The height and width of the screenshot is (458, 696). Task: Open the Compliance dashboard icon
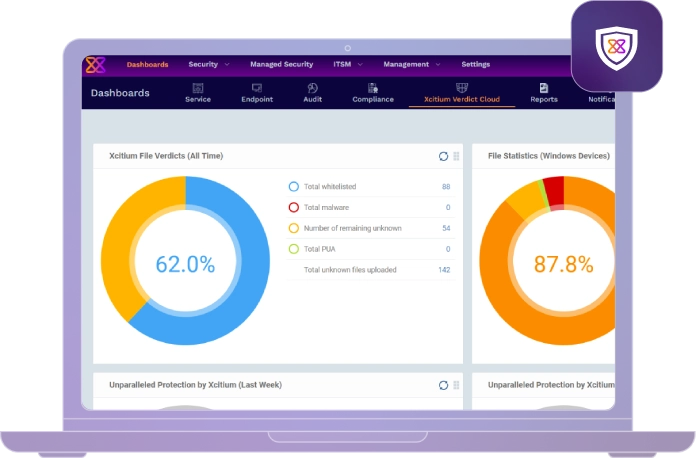(x=372, y=88)
